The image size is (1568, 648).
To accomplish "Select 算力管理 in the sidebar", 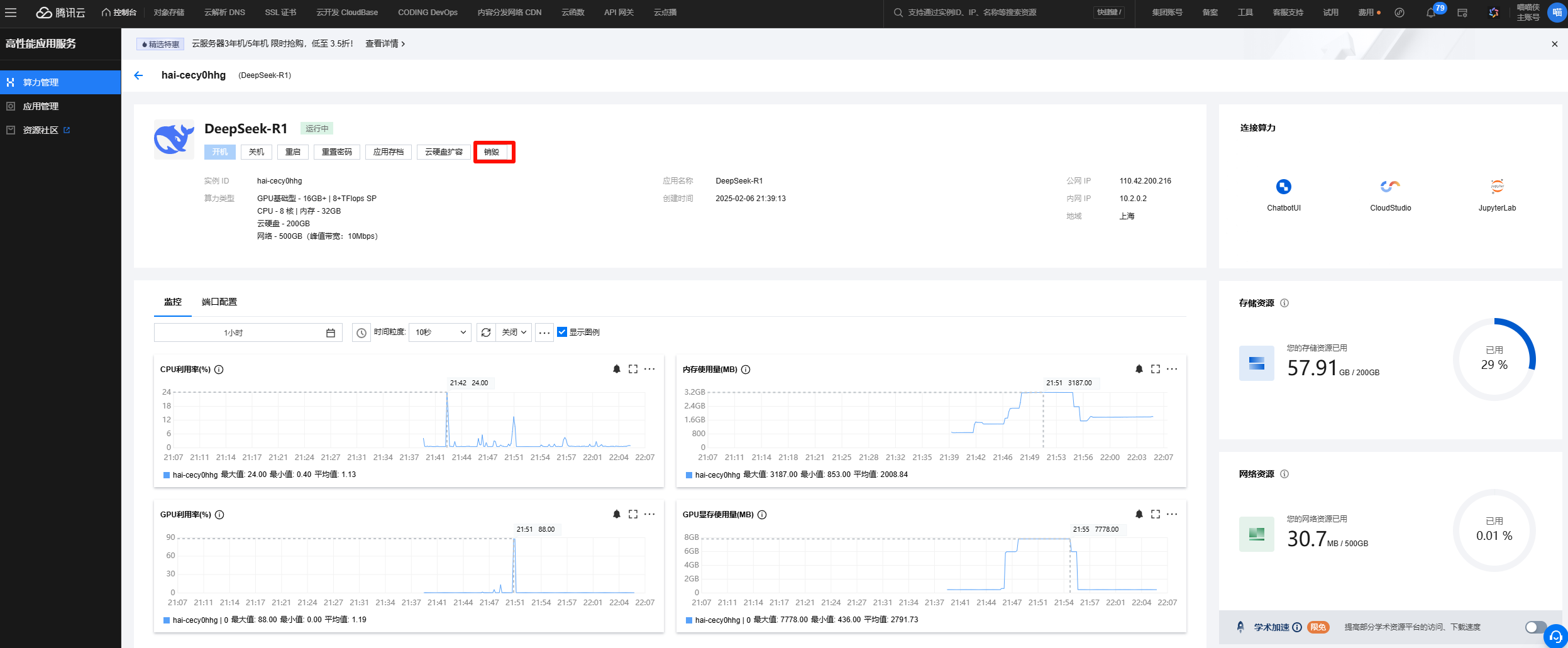I will tap(60, 82).
